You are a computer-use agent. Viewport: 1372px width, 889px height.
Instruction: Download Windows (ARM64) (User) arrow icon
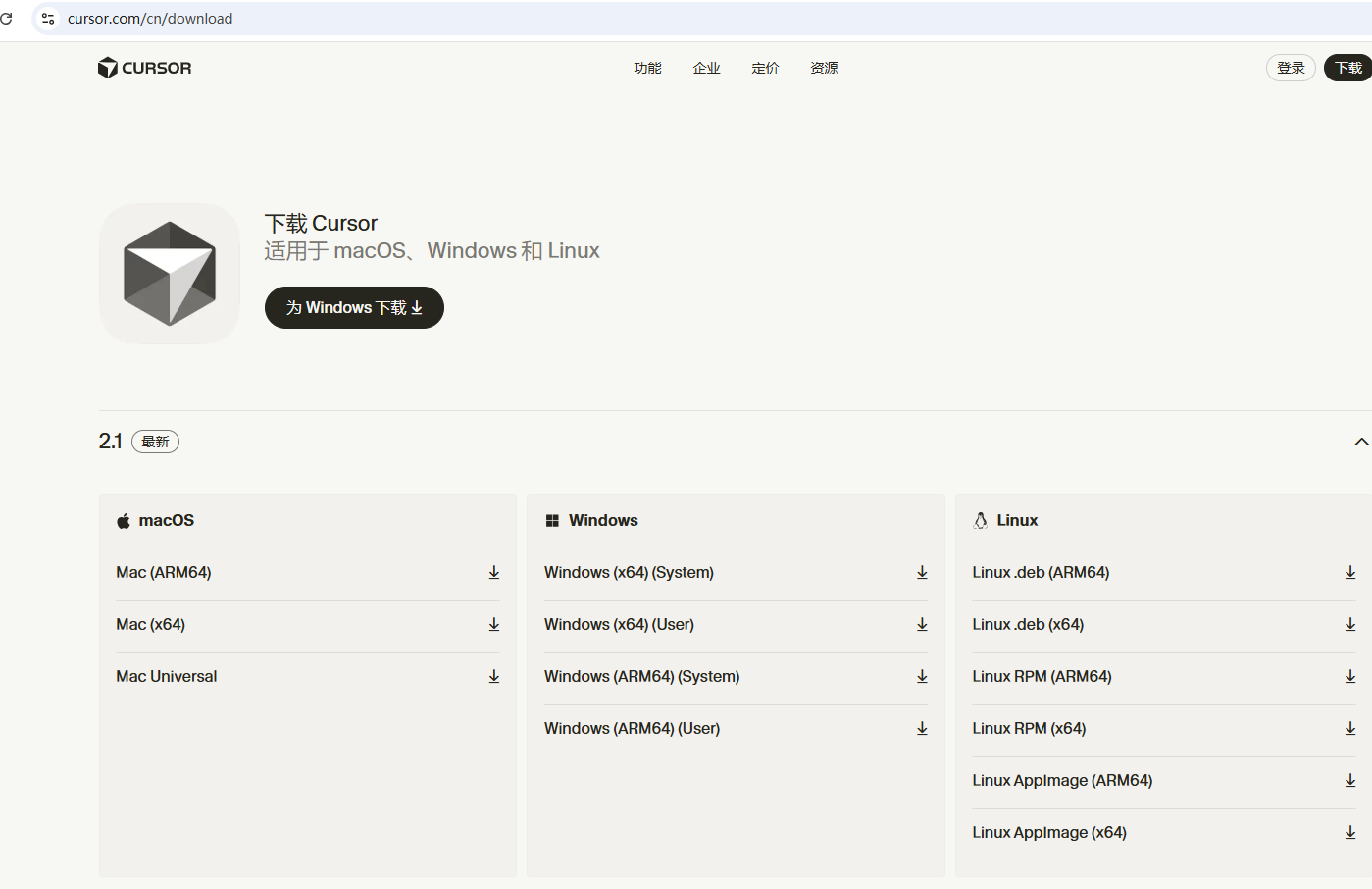click(922, 728)
